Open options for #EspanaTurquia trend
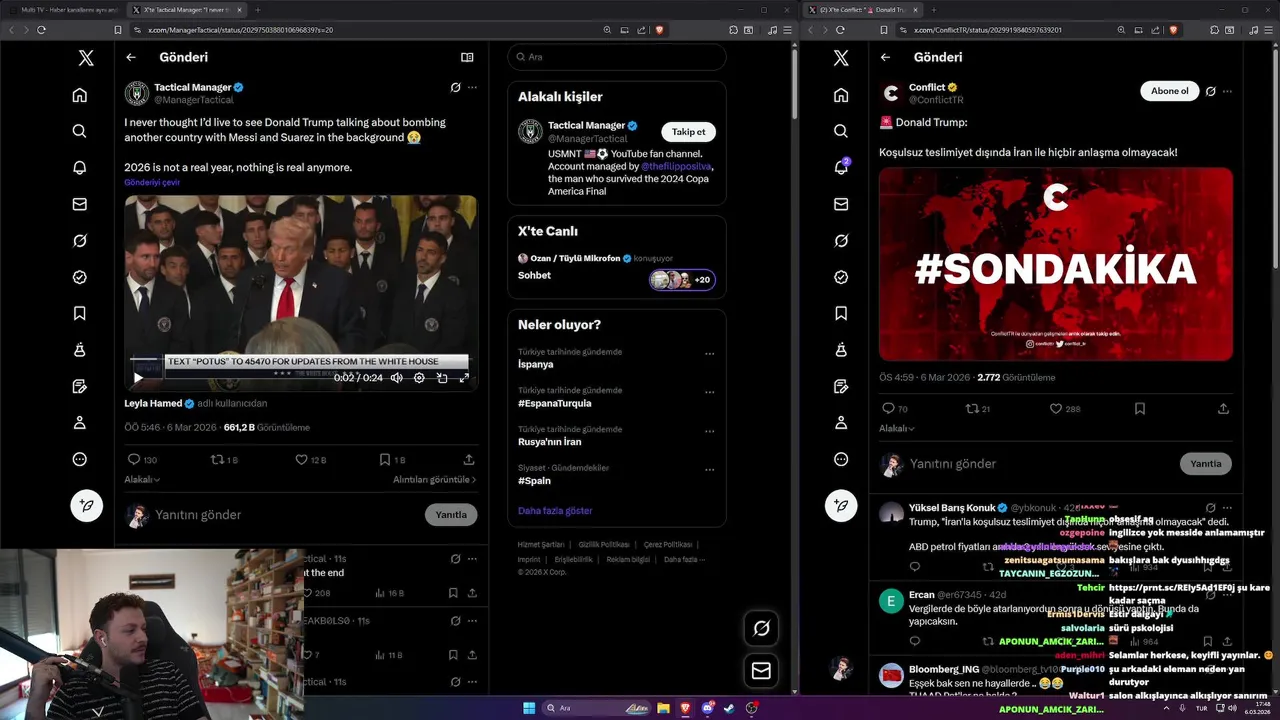 (x=709, y=392)
